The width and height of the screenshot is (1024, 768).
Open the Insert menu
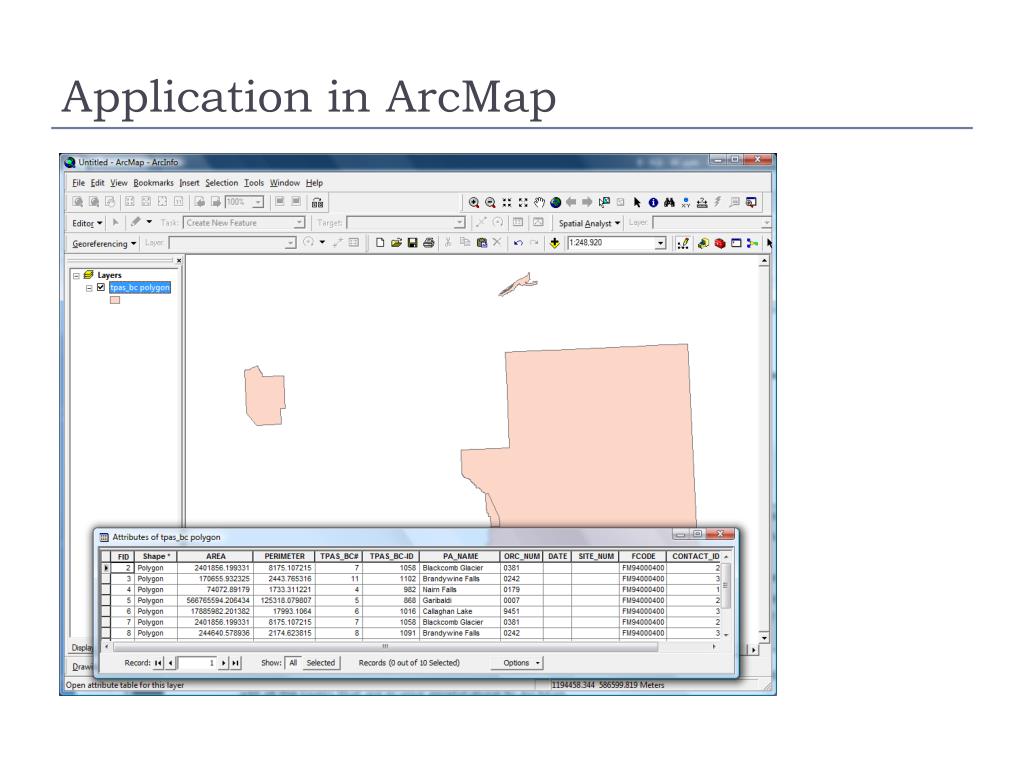[189, 183]
